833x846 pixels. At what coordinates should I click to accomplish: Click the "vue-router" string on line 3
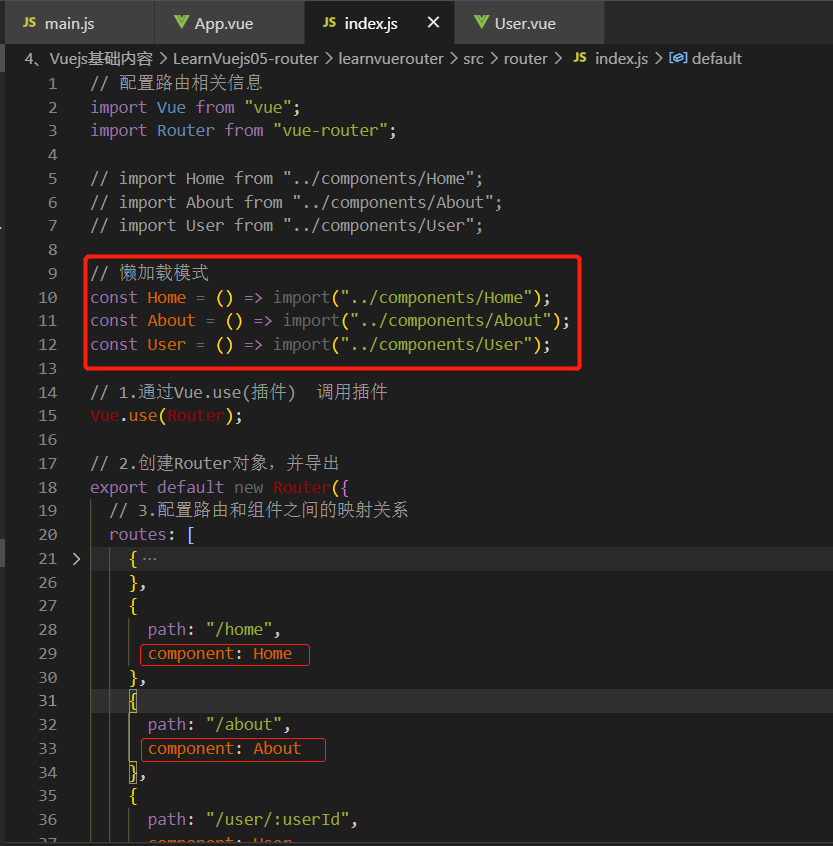330,131
